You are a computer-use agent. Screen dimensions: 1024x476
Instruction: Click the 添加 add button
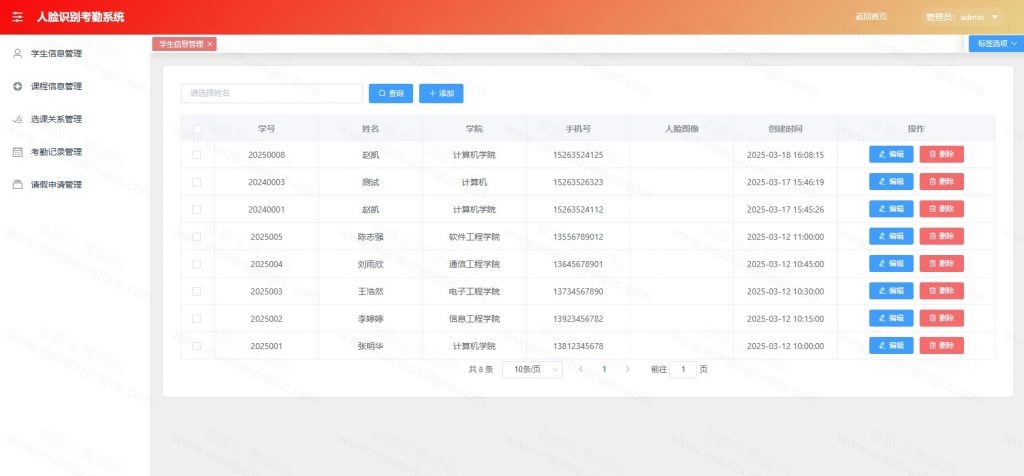(x=441, y=93)
